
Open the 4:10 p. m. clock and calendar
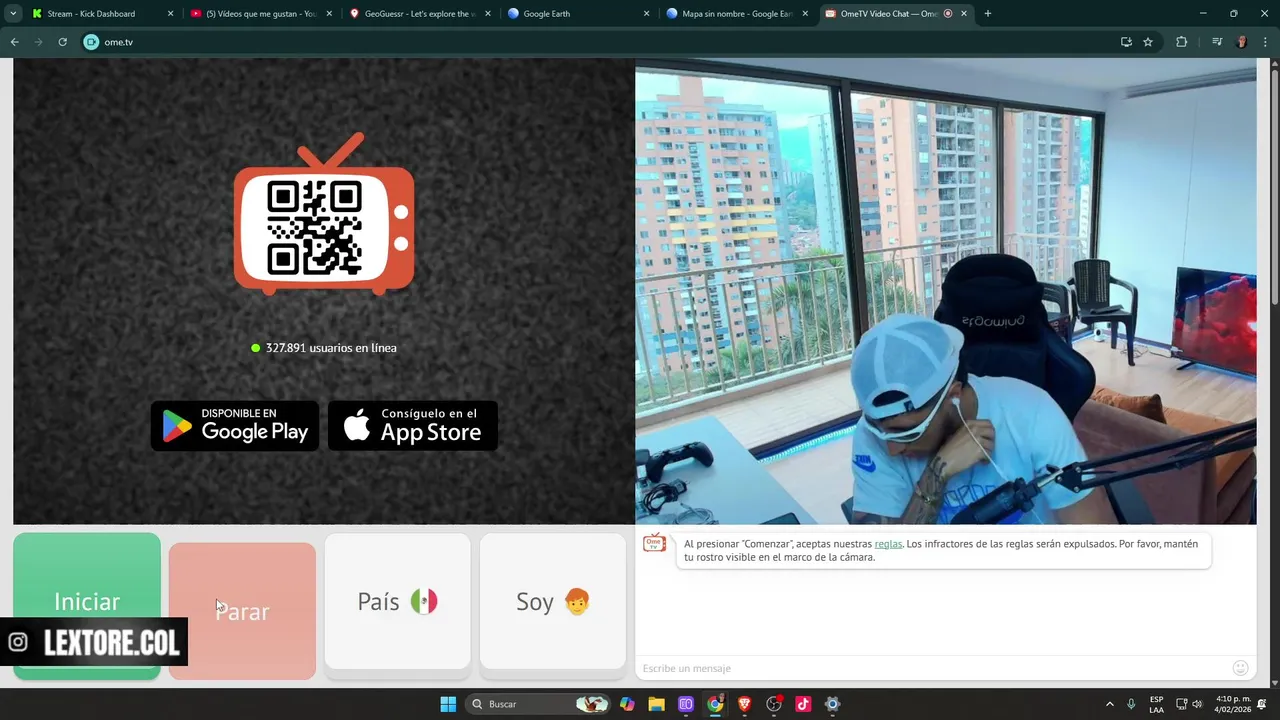(1233, 704)
